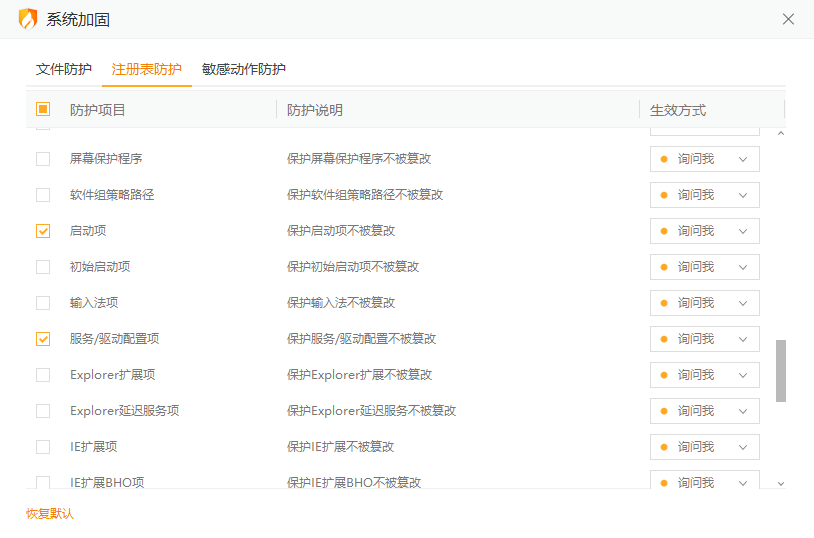Open the IE扩展项 action dropdown
The width and height of the screenshot is (814, 538).
pos(704,447)
